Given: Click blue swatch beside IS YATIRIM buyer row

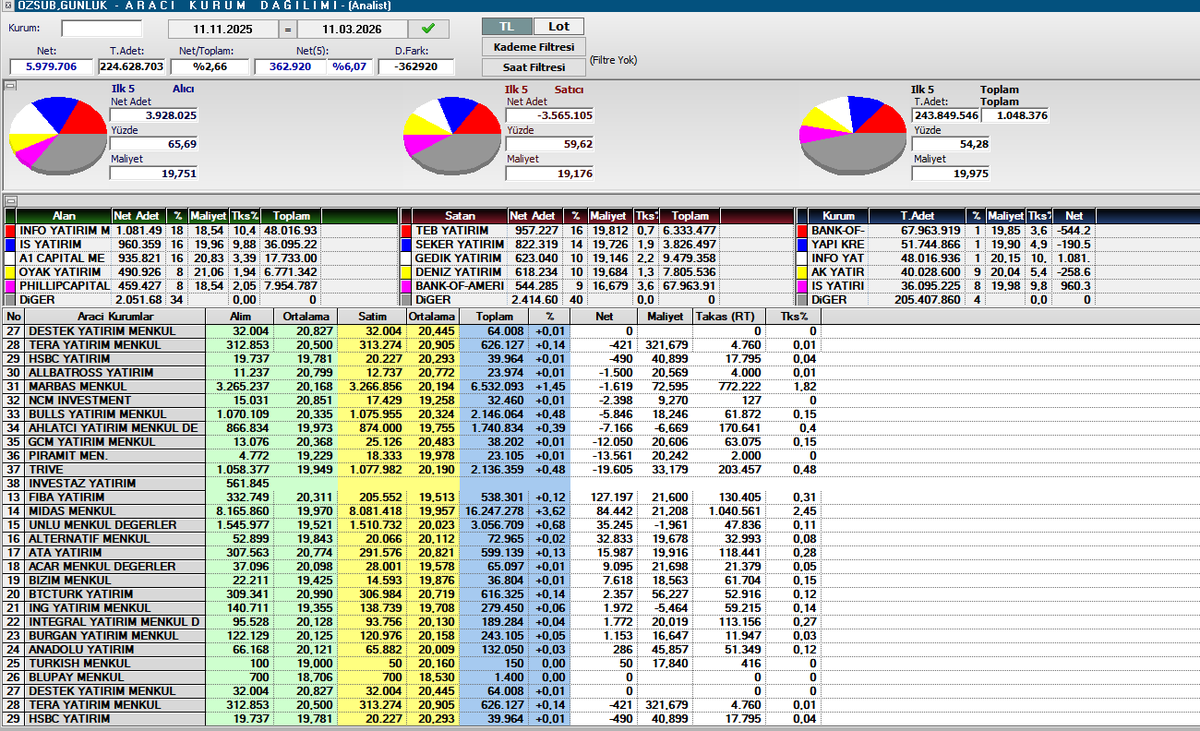Looking at the screenshot, I should click(x=11, y=244).
